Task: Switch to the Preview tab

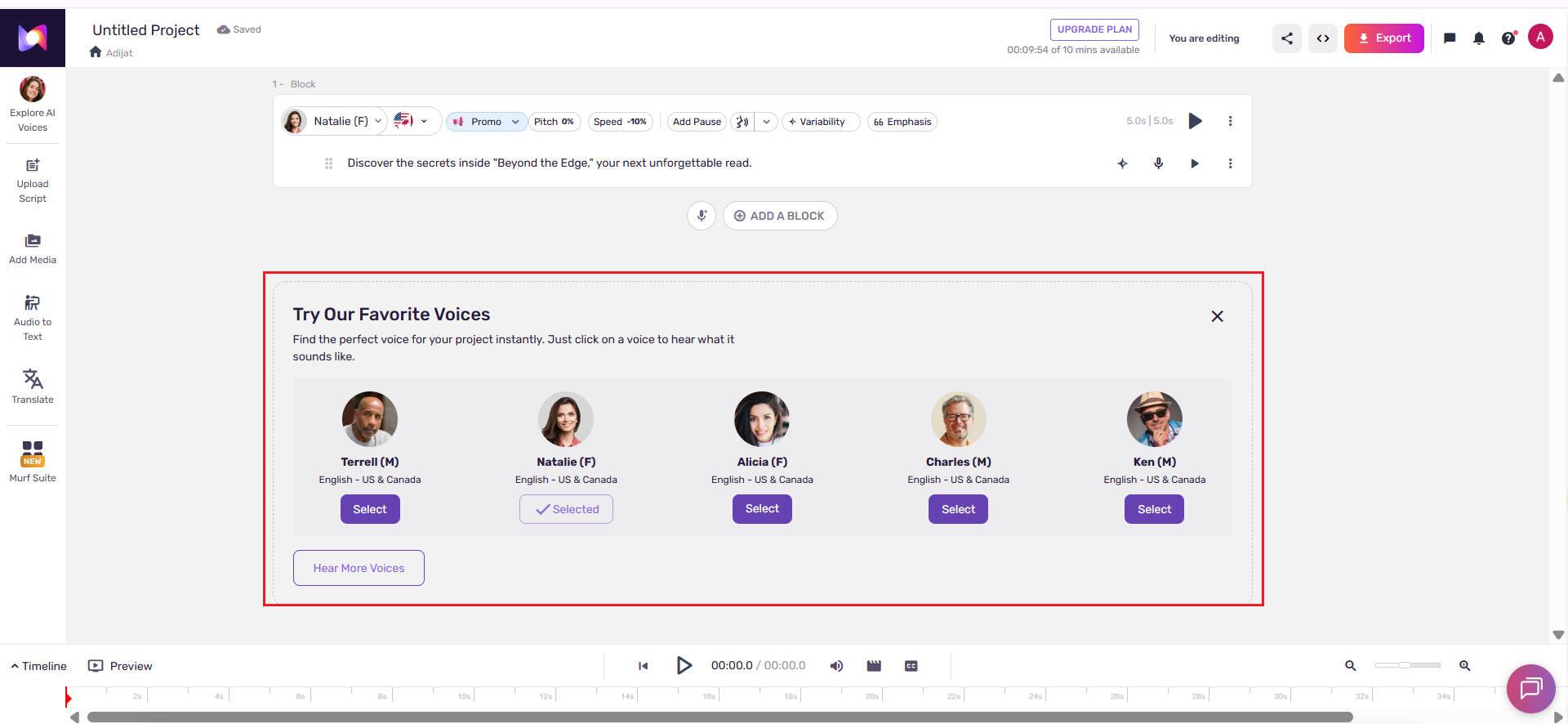Action: (x=120, y=666)
